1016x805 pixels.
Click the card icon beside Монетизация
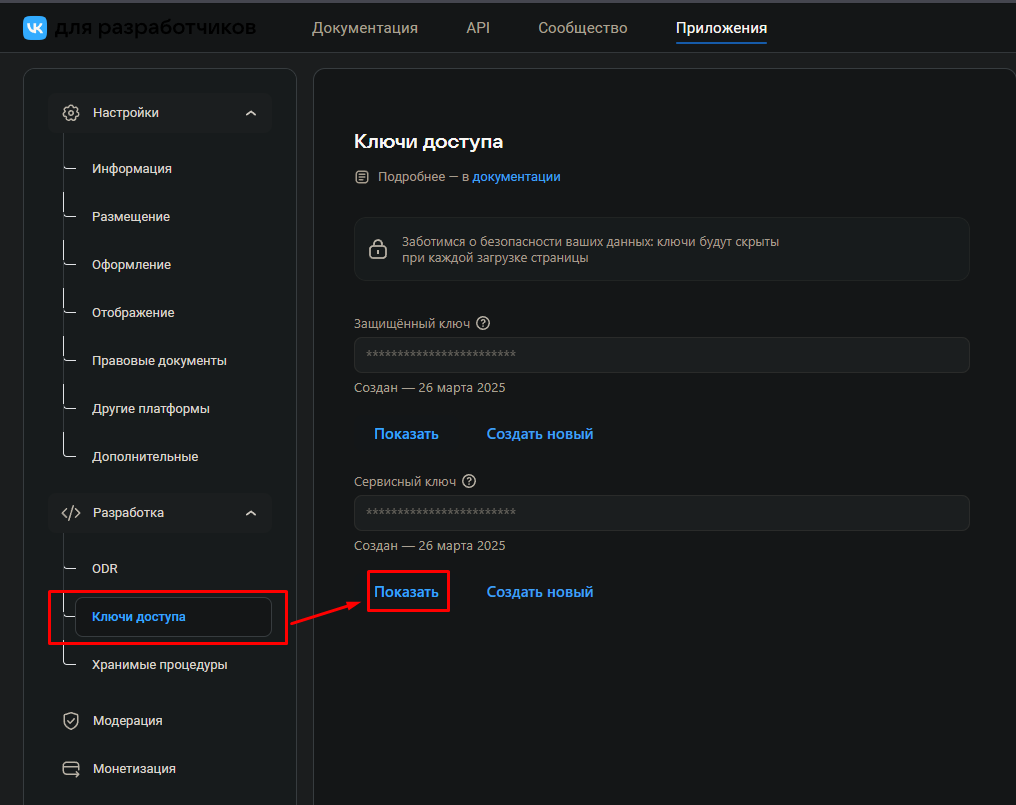(x=70, y=768)
